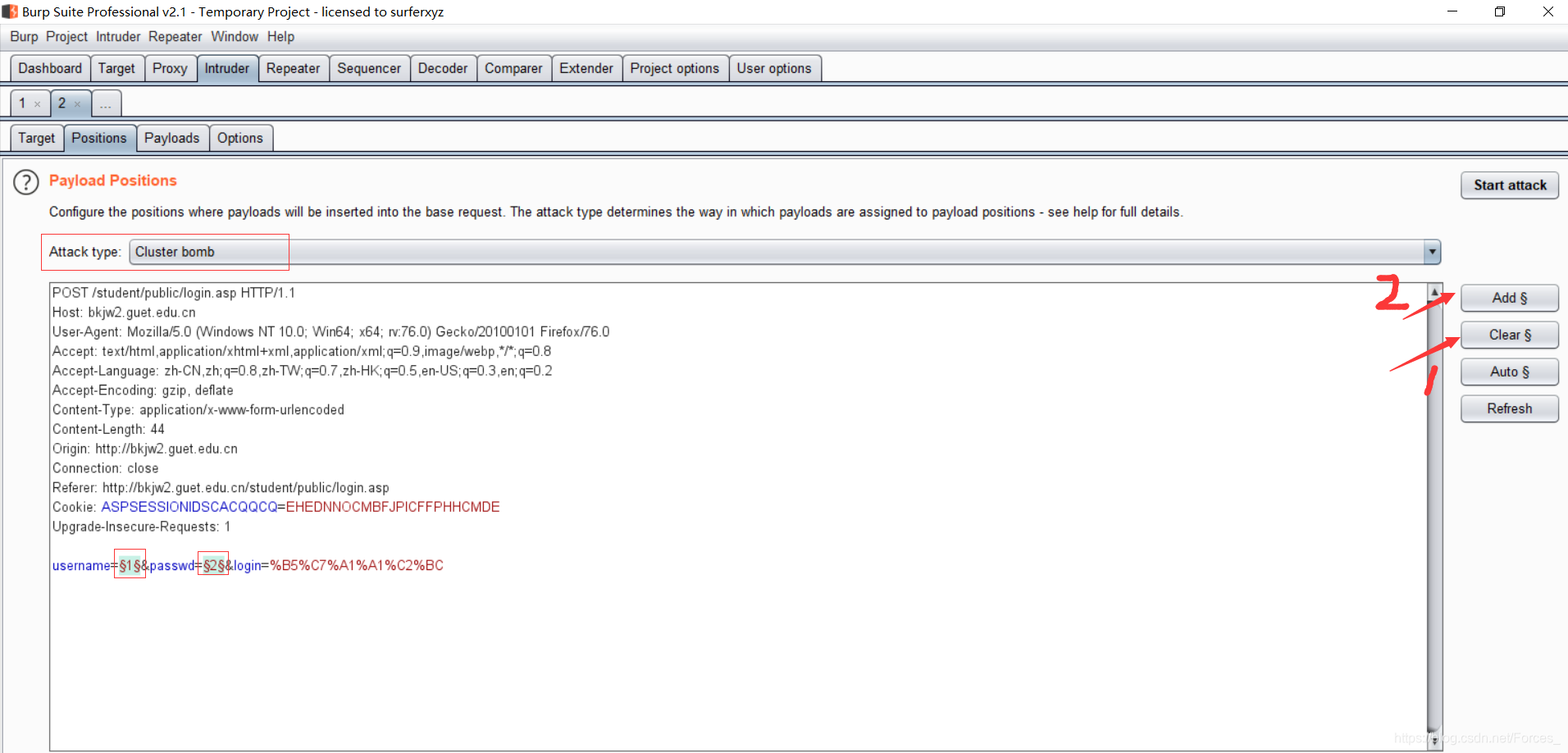Close Intruder attack tab 1
Viewport: 1568px width, 753px height.
[x=37, y=104]
